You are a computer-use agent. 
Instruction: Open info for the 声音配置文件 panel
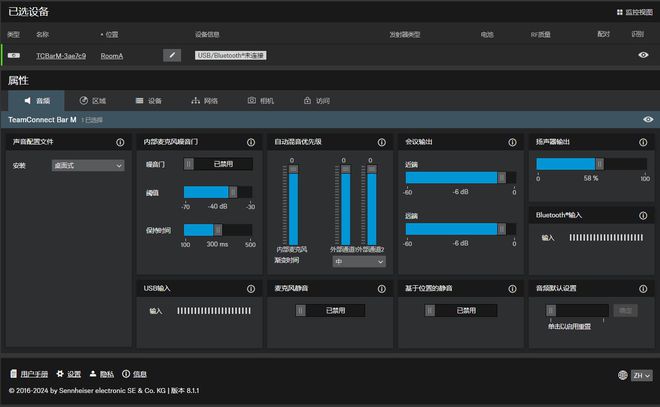120,142
